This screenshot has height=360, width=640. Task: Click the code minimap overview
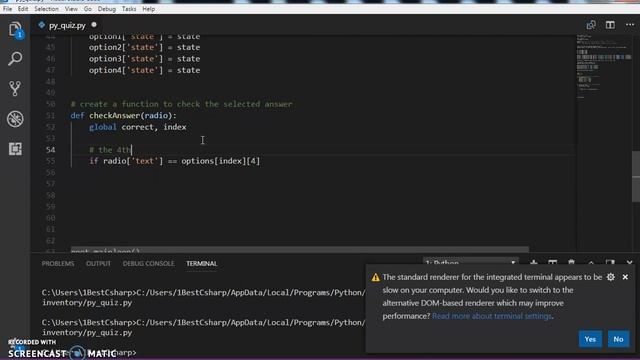pyautogui.click(x=603, y=67)
